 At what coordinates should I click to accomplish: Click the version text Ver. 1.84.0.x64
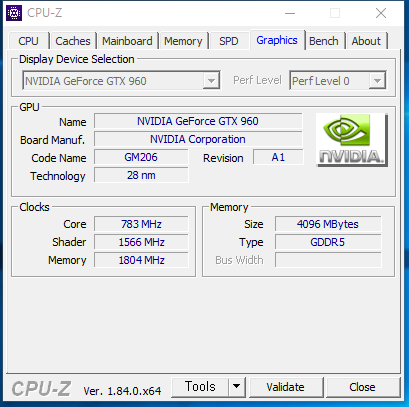tap(122, 391)
